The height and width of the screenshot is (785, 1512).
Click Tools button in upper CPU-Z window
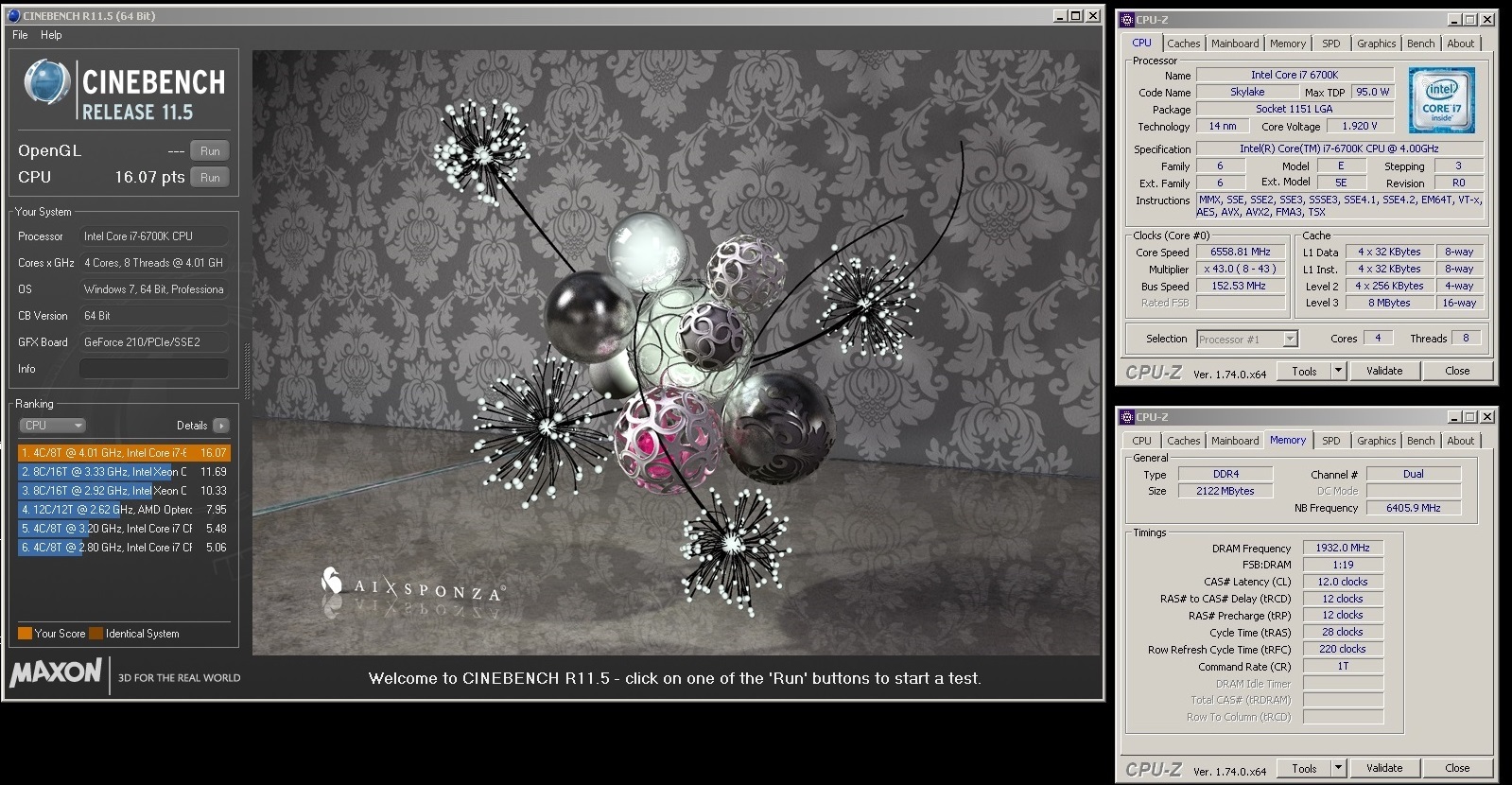click(1305, 372)
